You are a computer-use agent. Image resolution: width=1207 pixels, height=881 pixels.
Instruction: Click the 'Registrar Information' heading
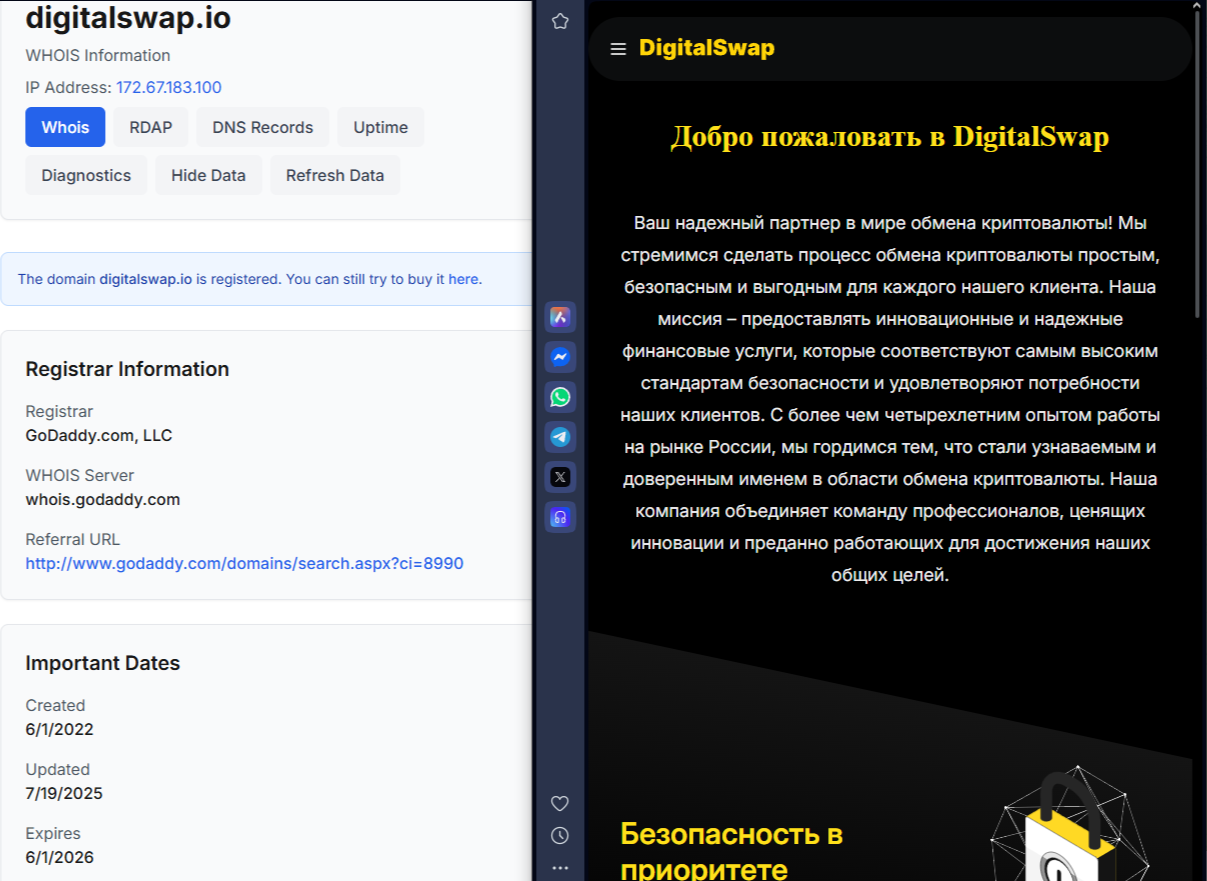[127, 369]
